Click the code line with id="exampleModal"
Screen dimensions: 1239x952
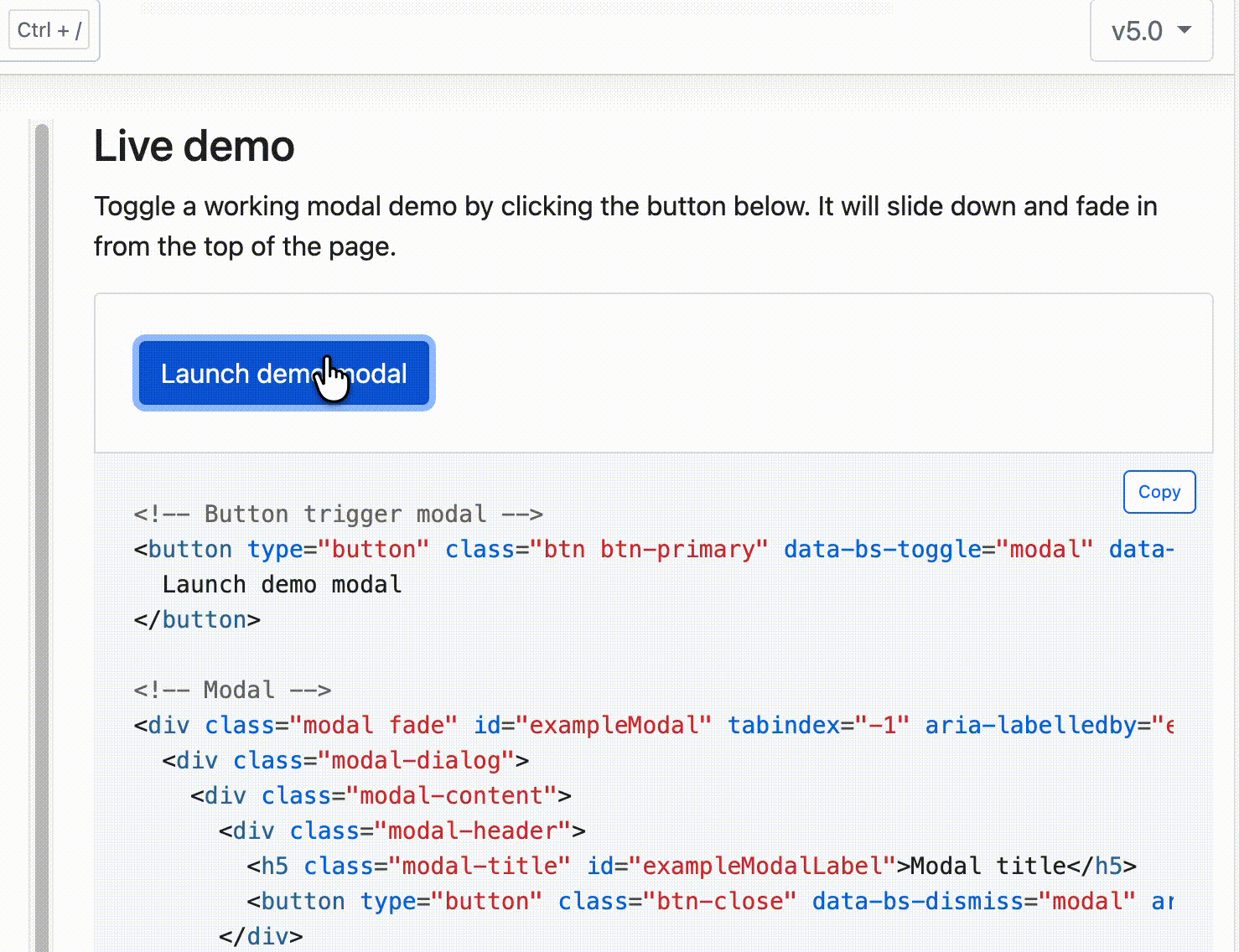point(654,725)
